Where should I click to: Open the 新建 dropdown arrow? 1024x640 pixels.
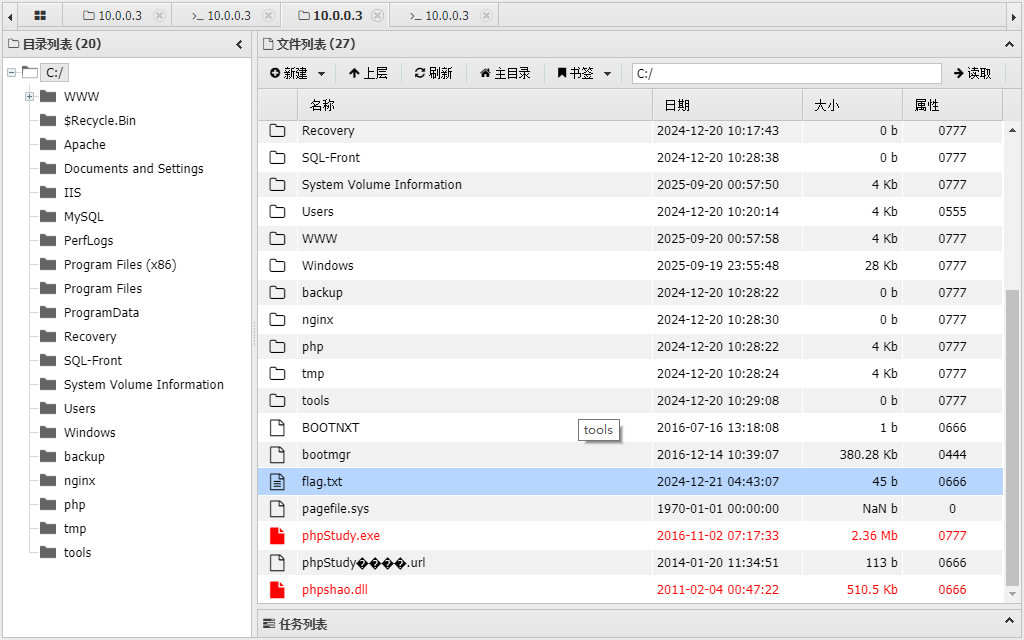tap(321, 74)
